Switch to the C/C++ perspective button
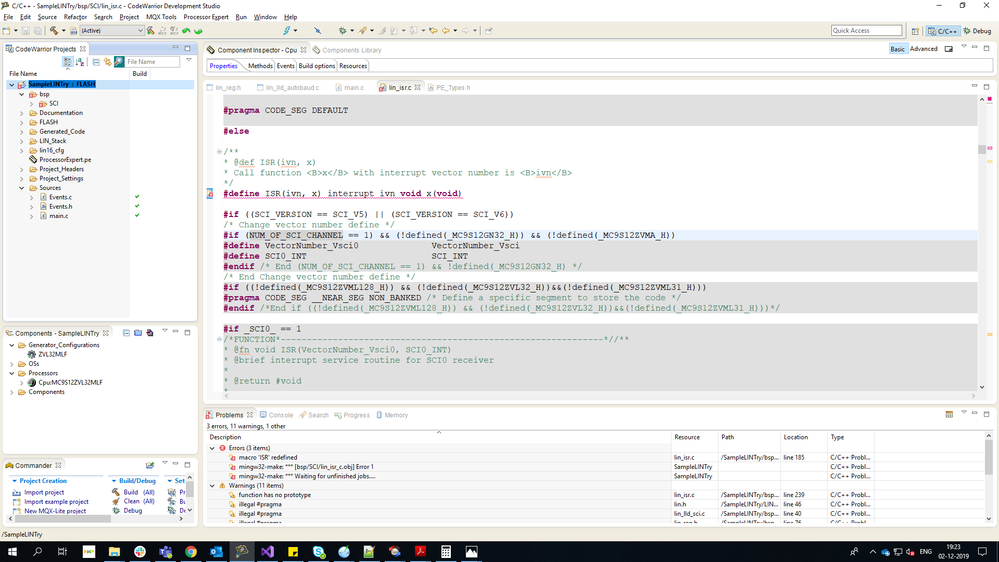 point(943,31)
